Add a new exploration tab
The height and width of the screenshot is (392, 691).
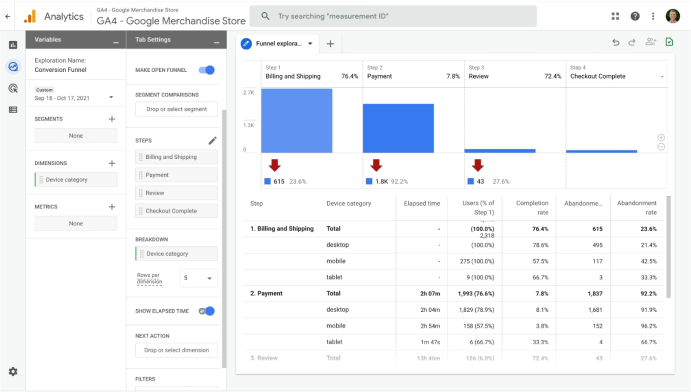pyautogui.click(x=331, y=44)
